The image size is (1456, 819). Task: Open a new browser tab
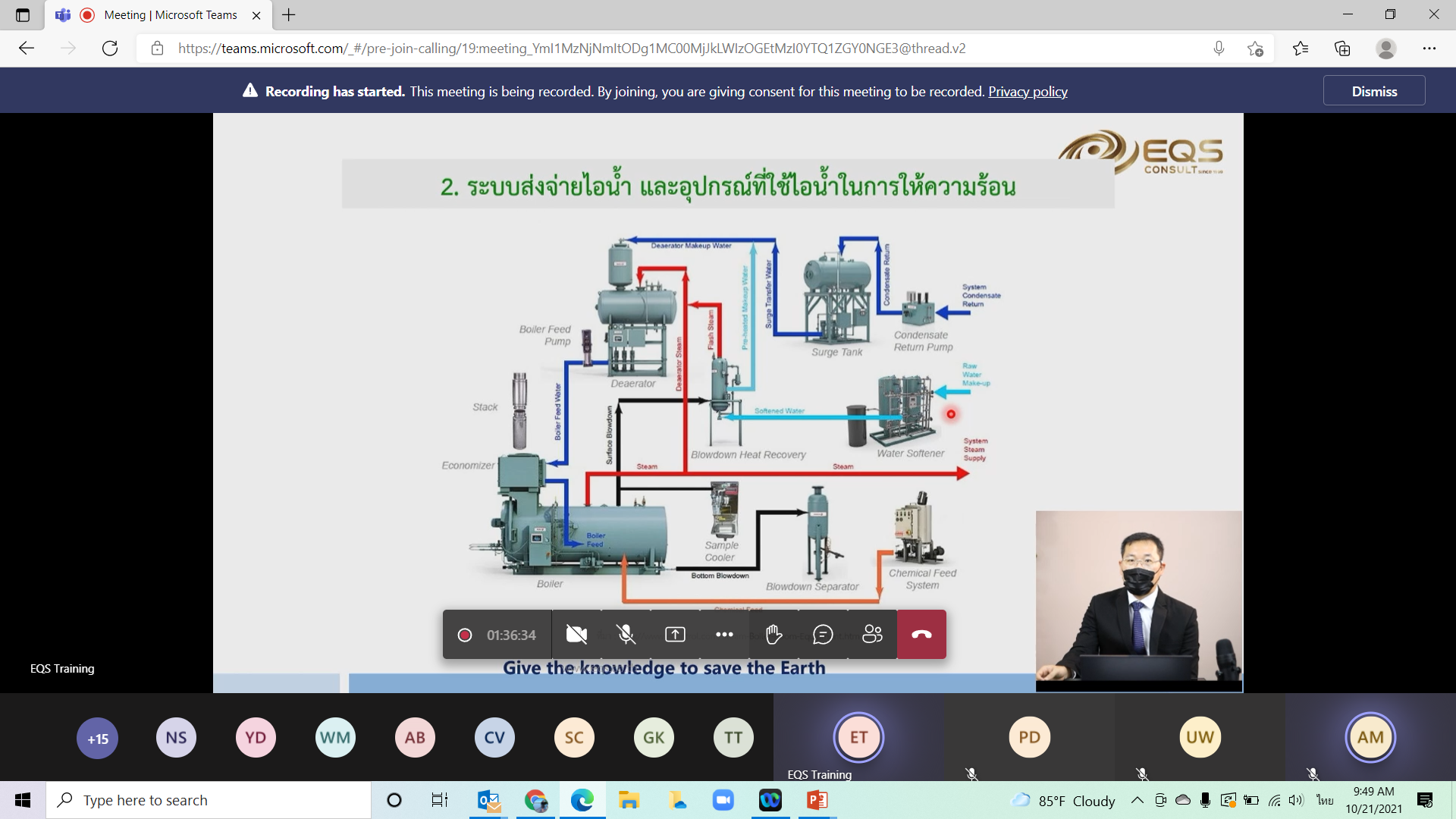[289, 15]
